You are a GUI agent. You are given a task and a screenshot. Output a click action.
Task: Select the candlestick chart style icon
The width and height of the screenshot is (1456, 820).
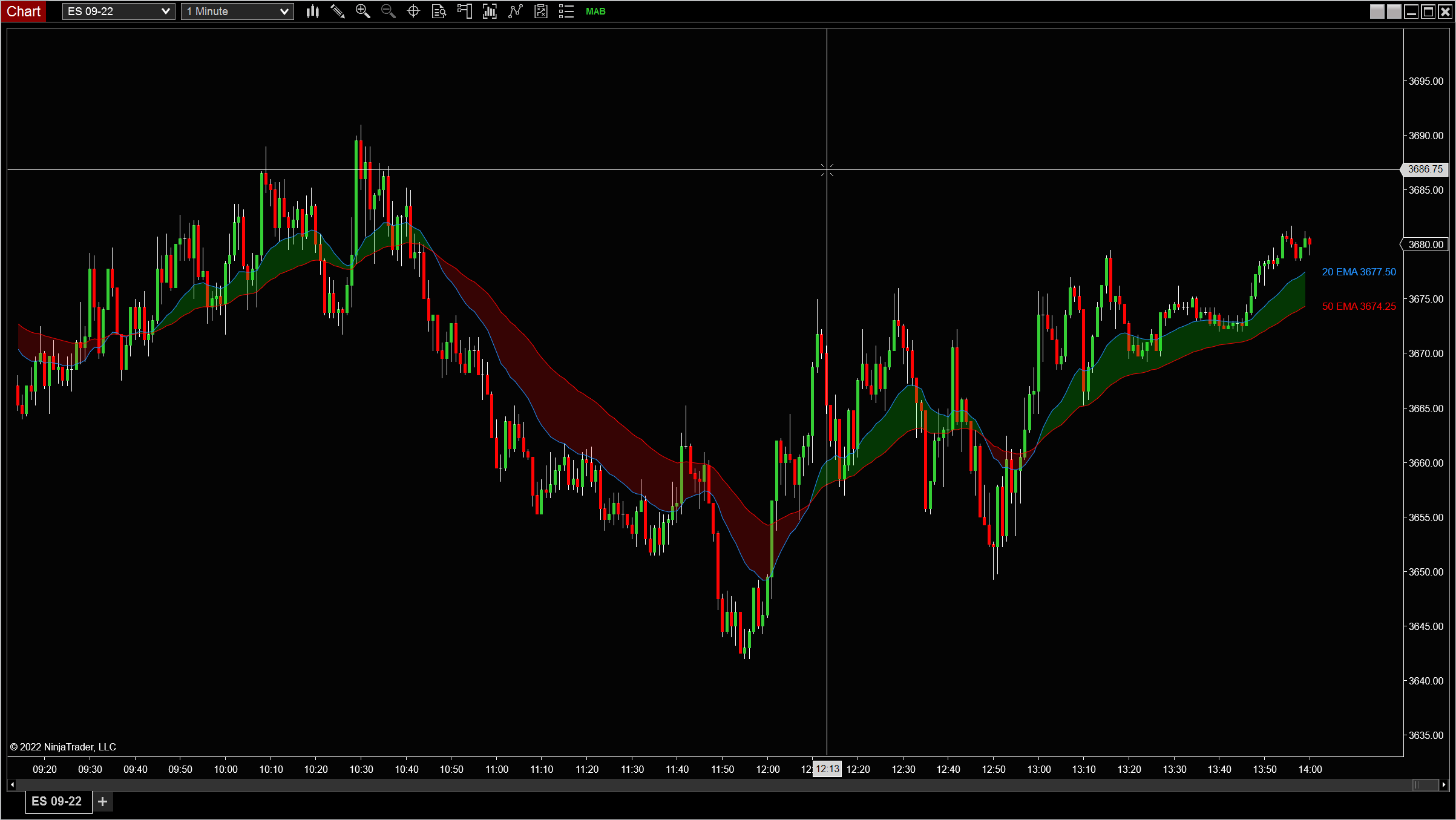[312, 11]
